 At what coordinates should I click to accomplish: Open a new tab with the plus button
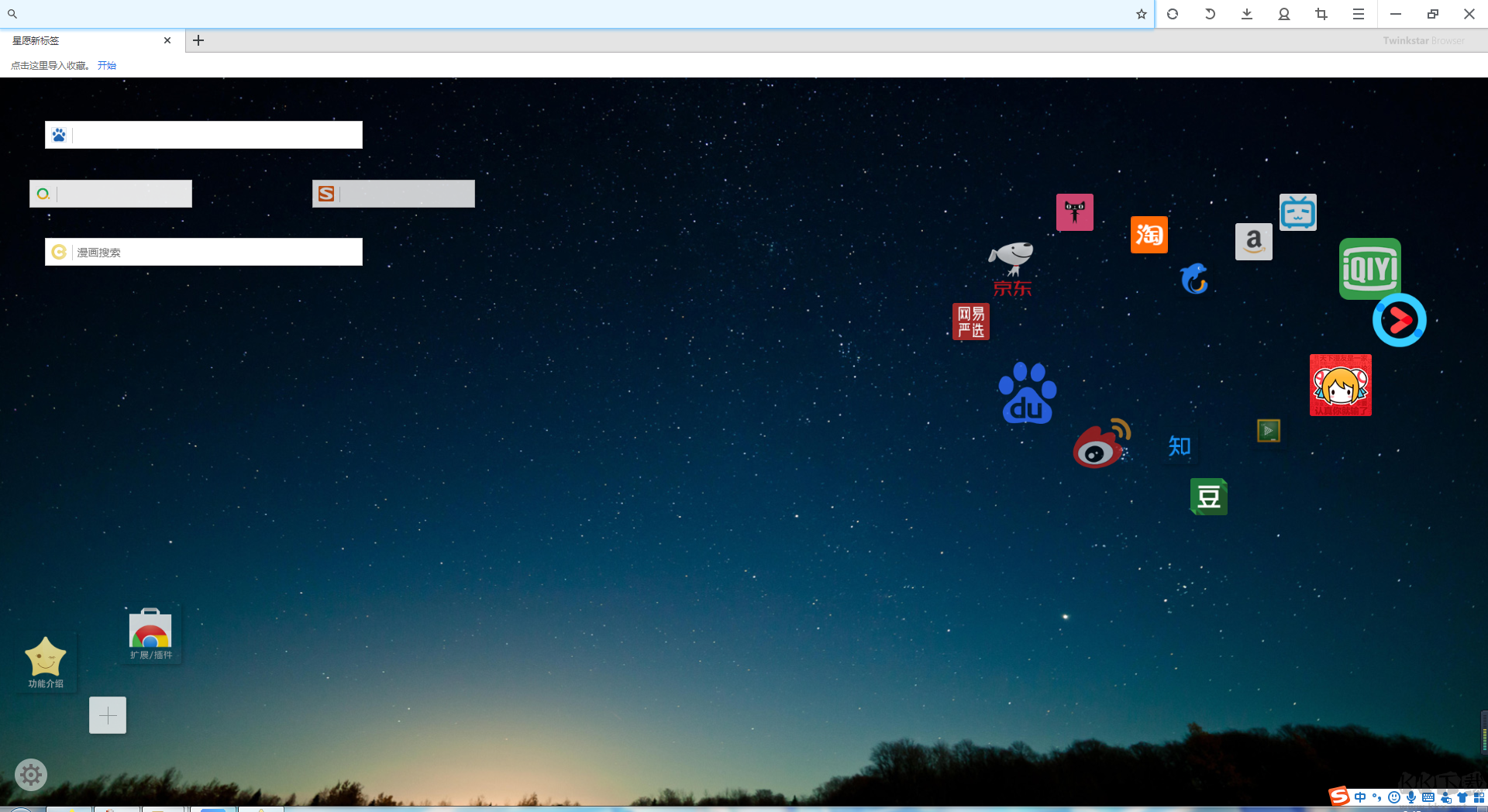click(x=198, y=40)
